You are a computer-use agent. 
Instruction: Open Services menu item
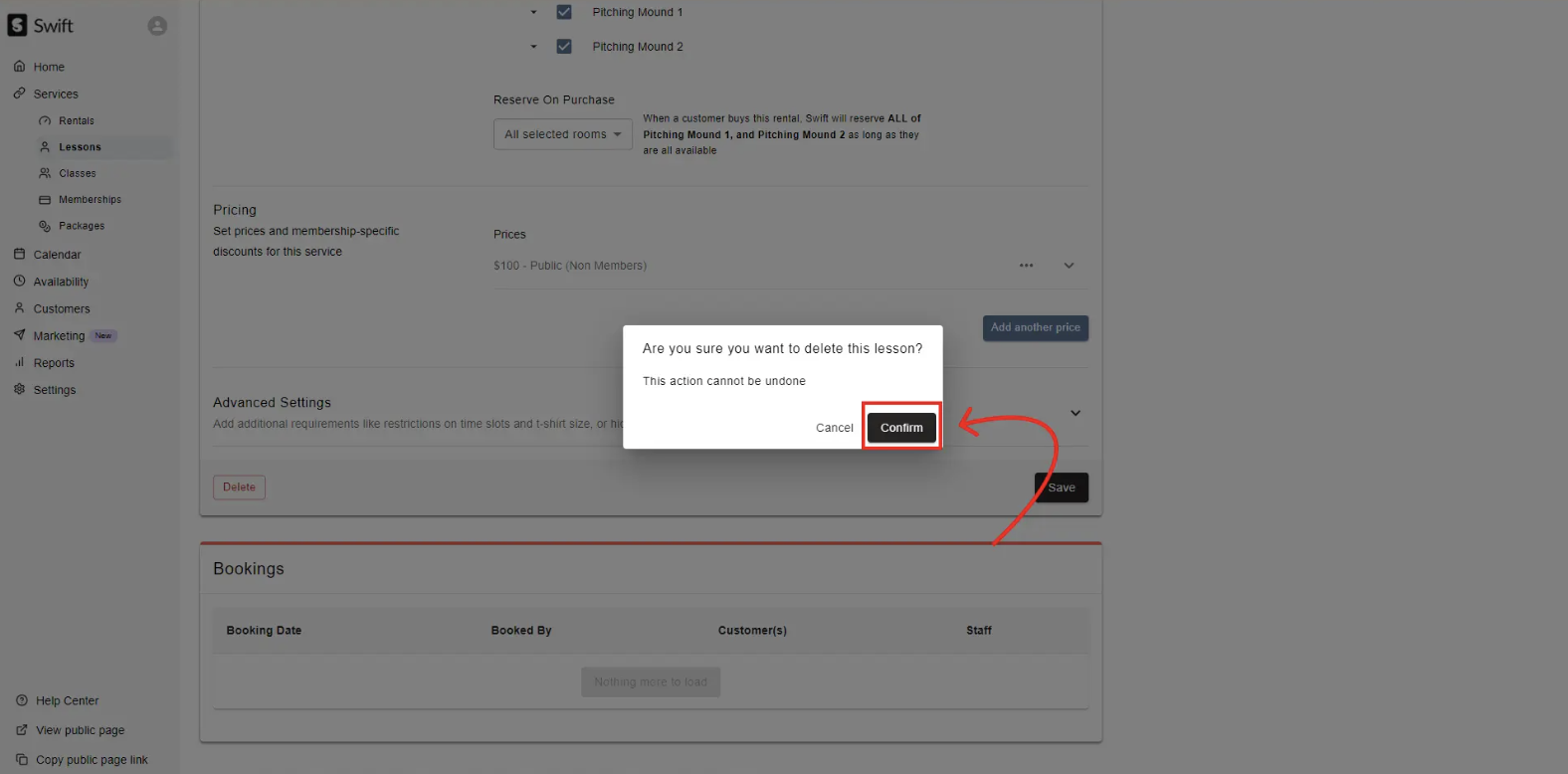tap(56, 94)
